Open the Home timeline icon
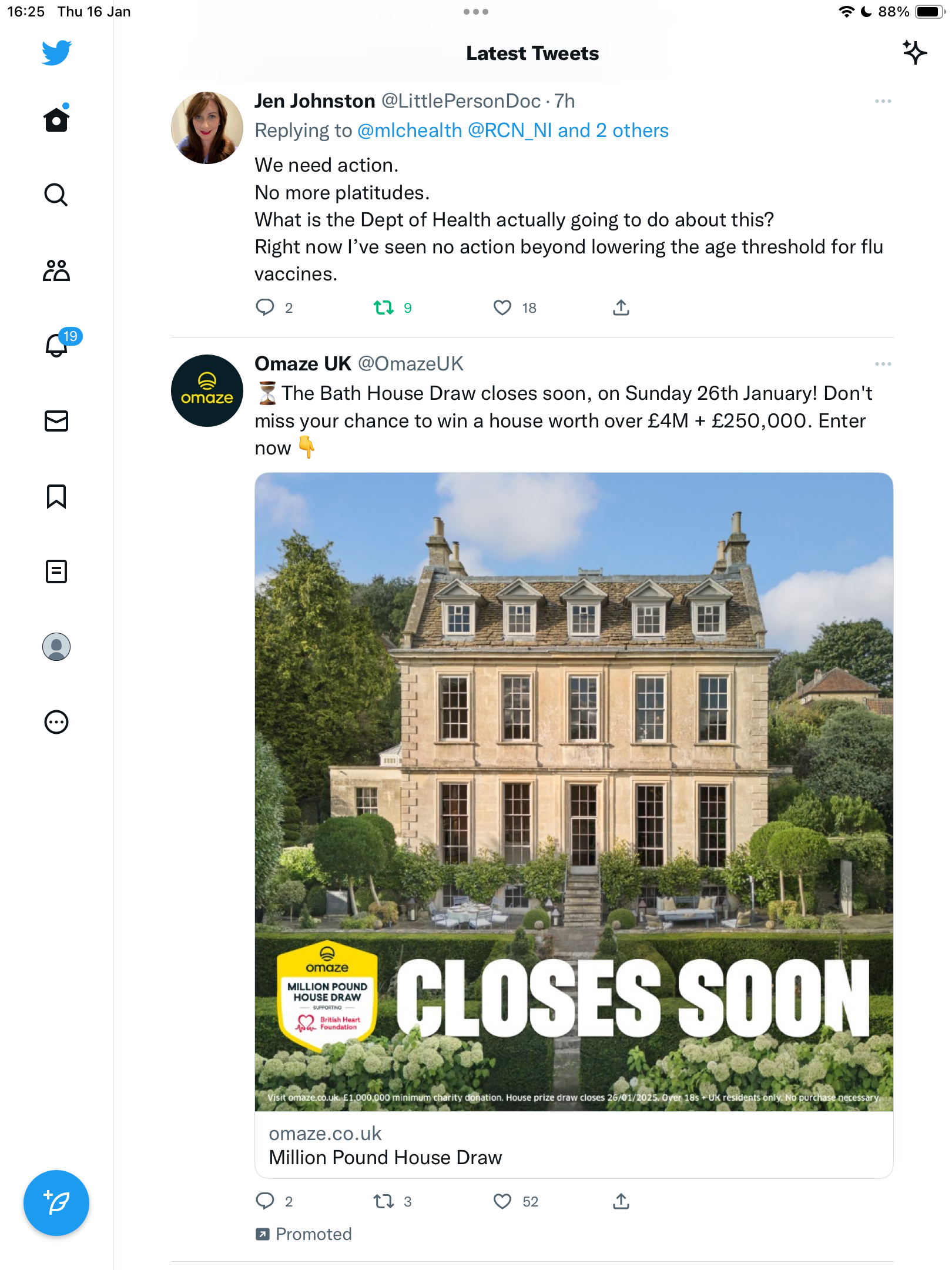Viewport: 952px width, 1270px height. (56, 119)
